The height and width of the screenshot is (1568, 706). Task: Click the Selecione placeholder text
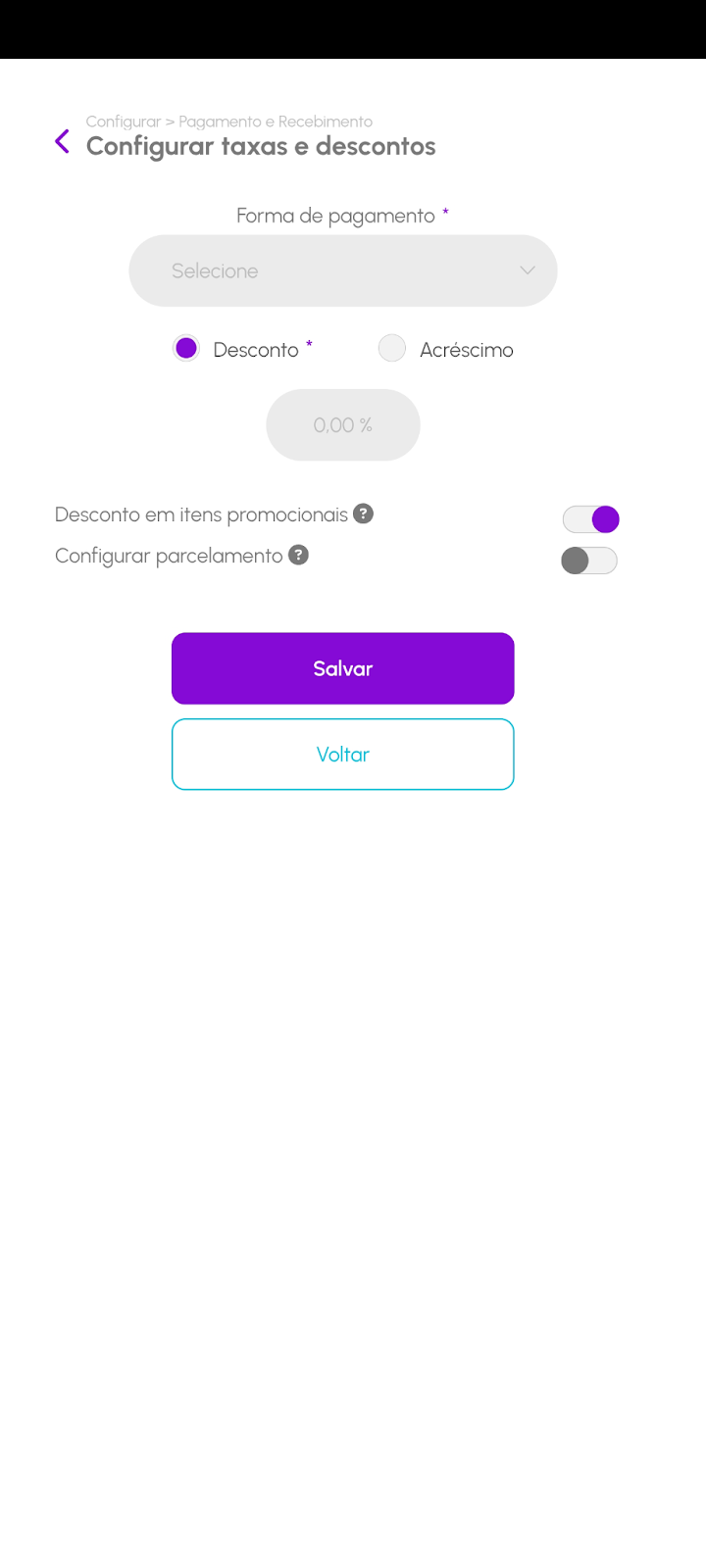click(215, 270)
